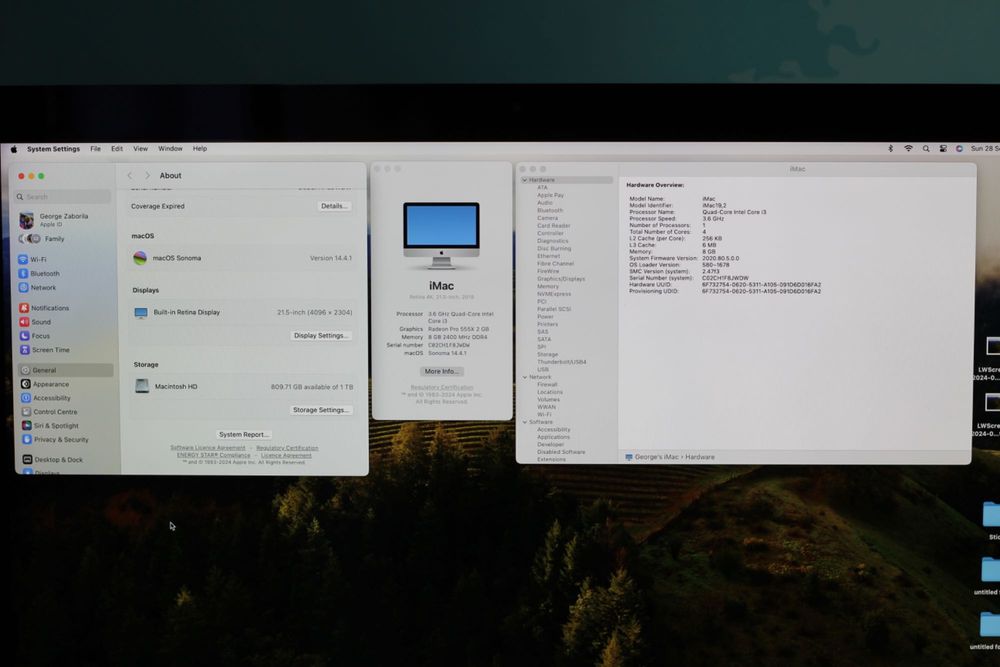Open the View menu
1000x667 pixels.
tap(140, 149)
